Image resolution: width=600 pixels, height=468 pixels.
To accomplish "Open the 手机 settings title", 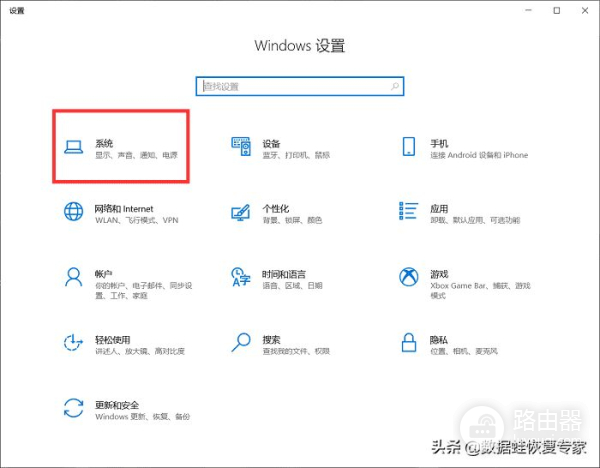I will pyautogui.click(x=439, y=143).
